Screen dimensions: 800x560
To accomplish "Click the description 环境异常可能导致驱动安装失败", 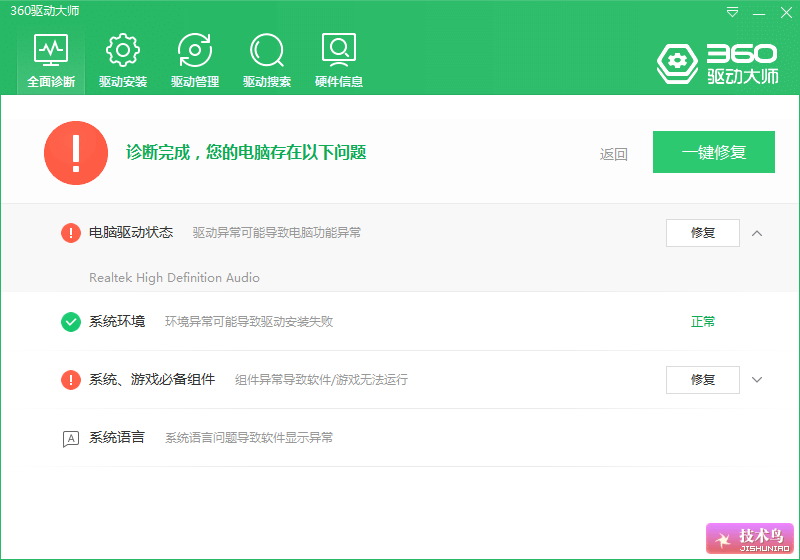I will [x=249, y=321].
